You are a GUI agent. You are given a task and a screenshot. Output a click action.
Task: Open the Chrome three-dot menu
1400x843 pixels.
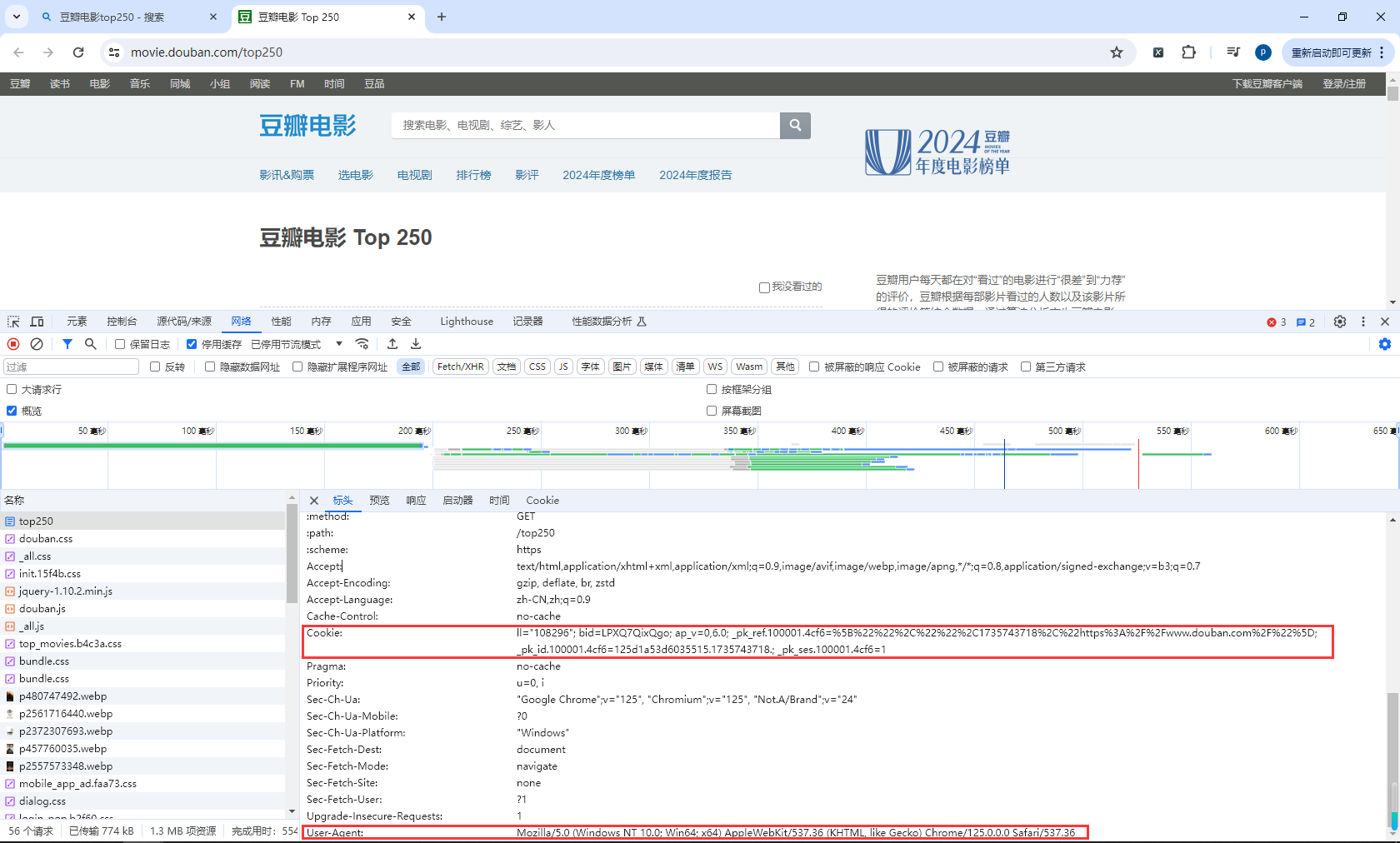pyautogui.click(x=1382, y=52)
